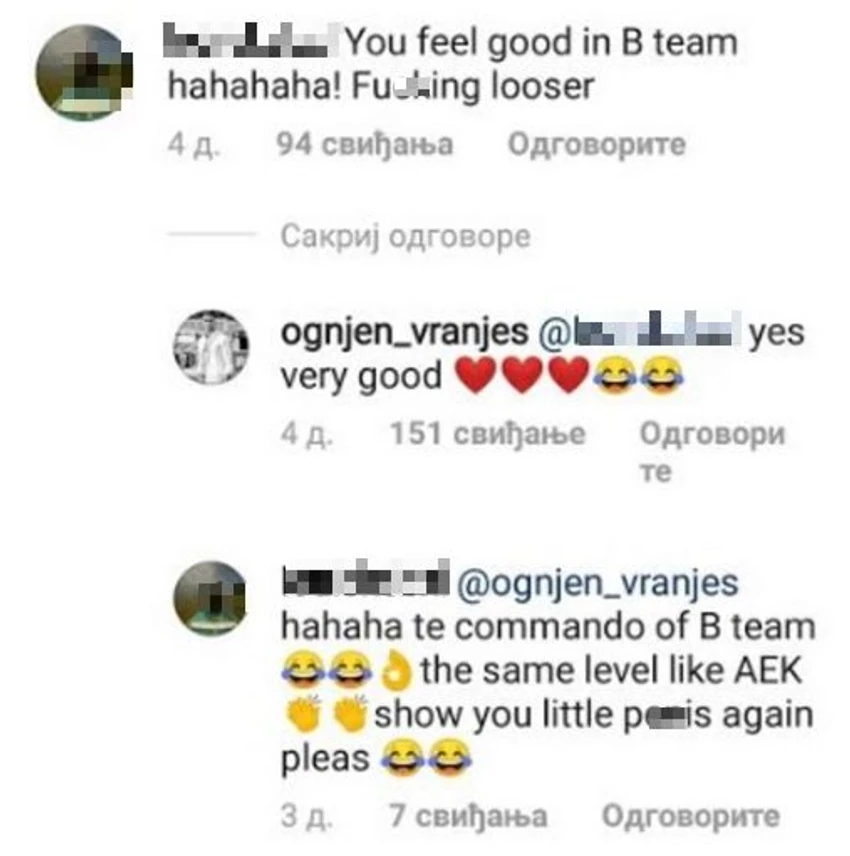Reply via "Одговорите" beside 151 свиђање
The height and width of the screenshot is (856, 850).
pyautogui.click(x=712, y=452)
